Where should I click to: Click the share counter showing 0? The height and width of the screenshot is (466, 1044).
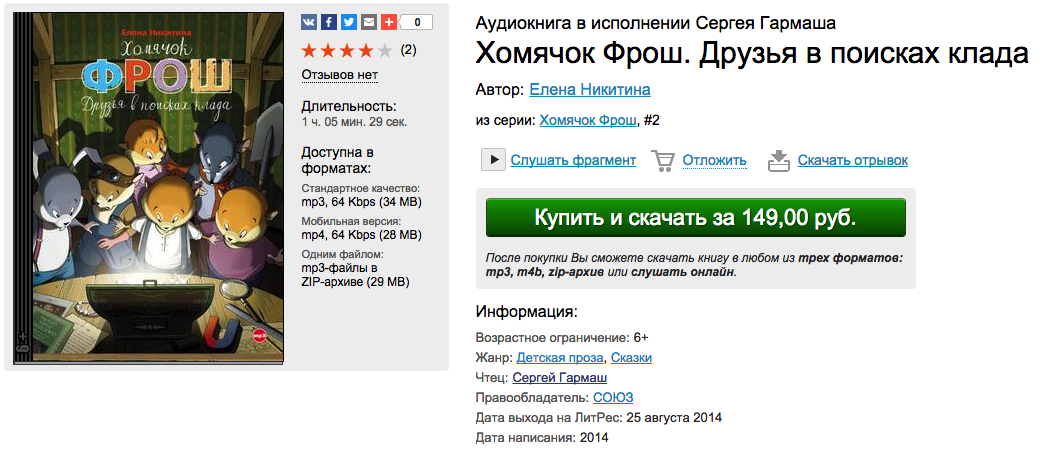tap(417, 22)
